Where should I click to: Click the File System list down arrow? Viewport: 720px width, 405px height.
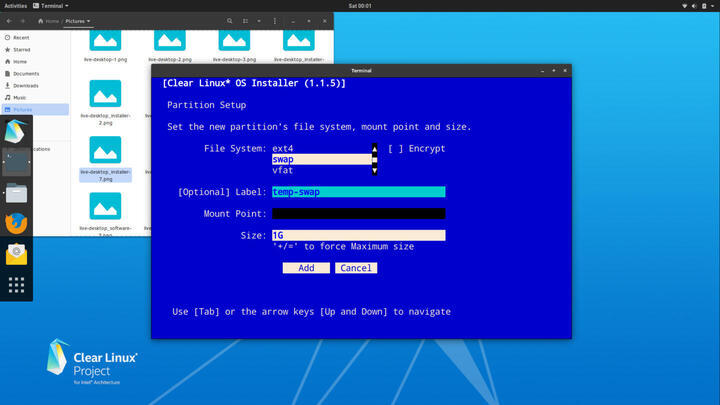pyautogui.click(x=375, y=170)
